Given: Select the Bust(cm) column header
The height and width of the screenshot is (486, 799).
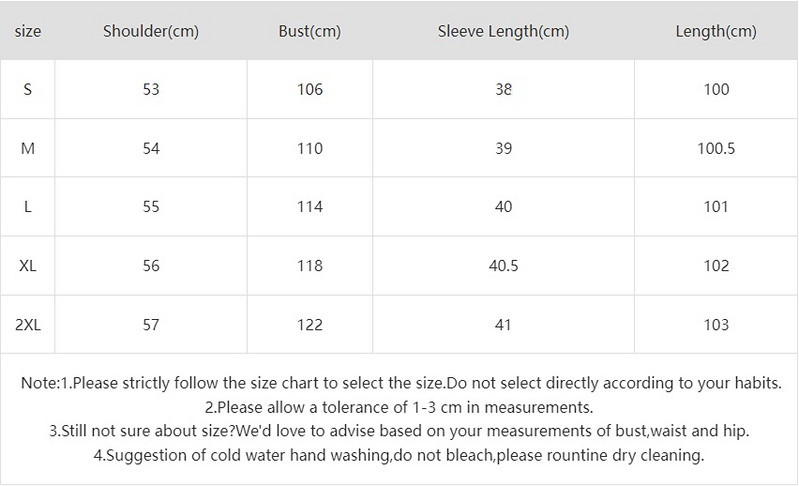Looking at the screenshot, I should (x=310, y=31).
